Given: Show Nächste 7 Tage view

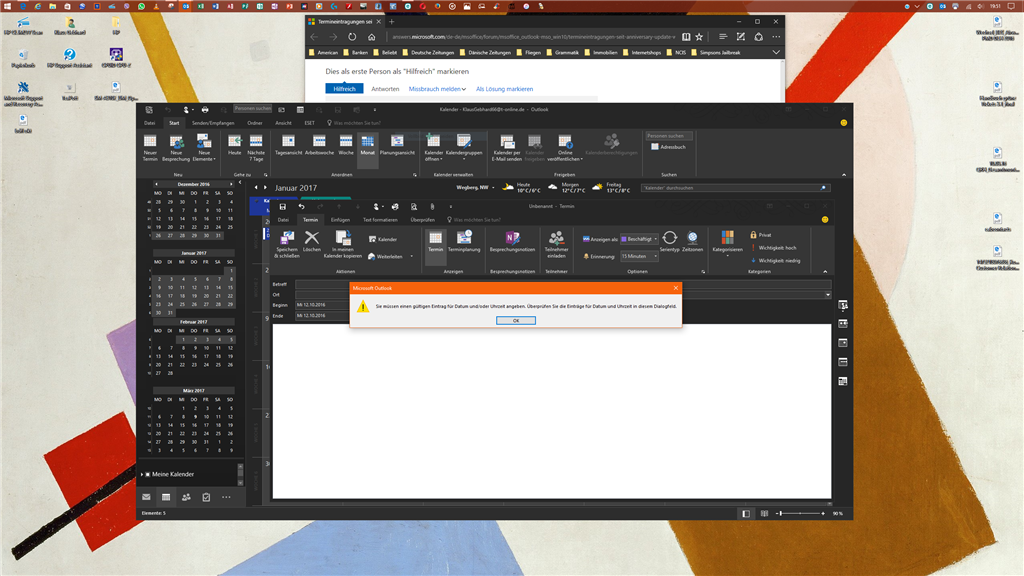Looking at the screenshot, I should pos(256,148).
